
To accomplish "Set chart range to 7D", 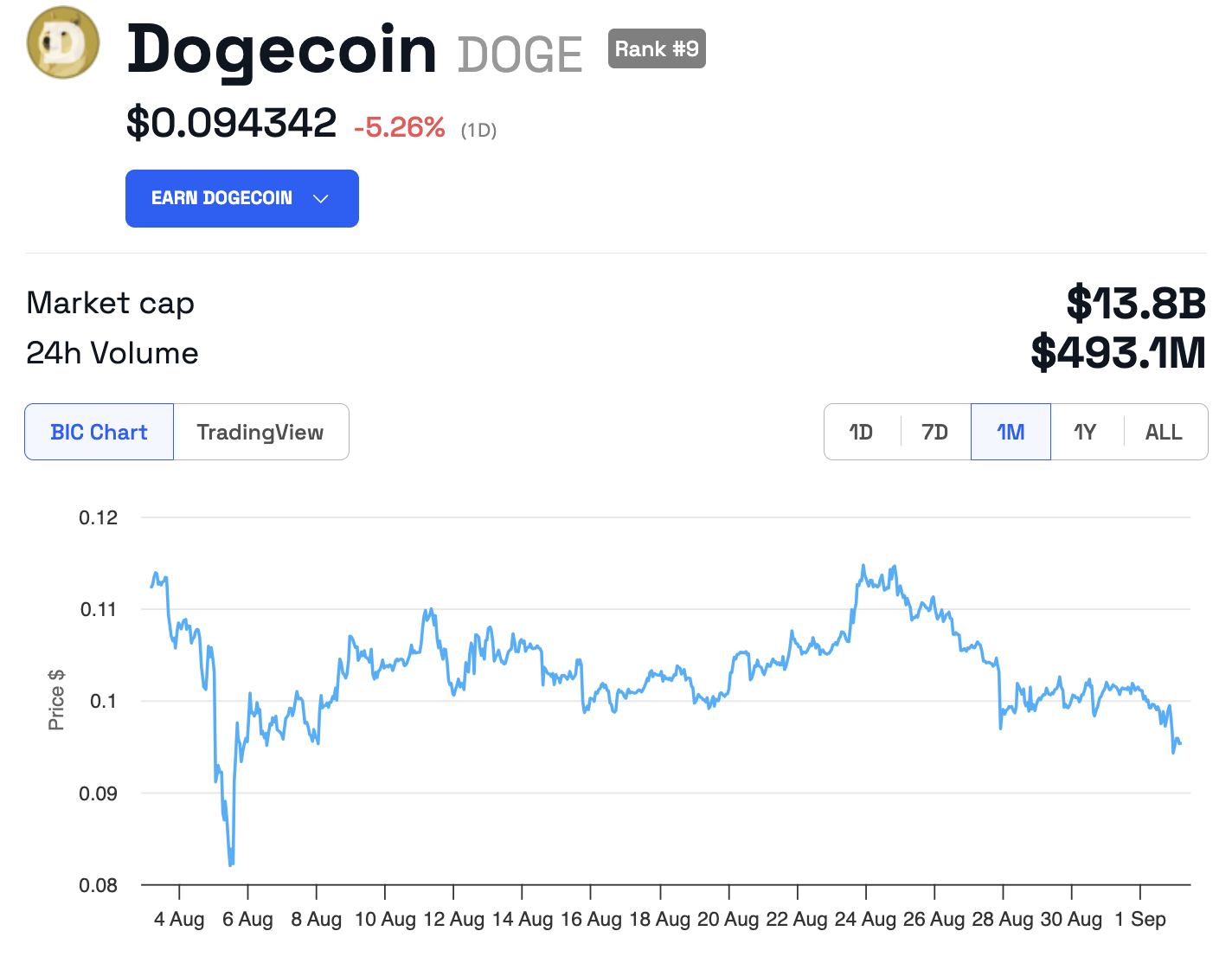I will click(x=935, y=432).
